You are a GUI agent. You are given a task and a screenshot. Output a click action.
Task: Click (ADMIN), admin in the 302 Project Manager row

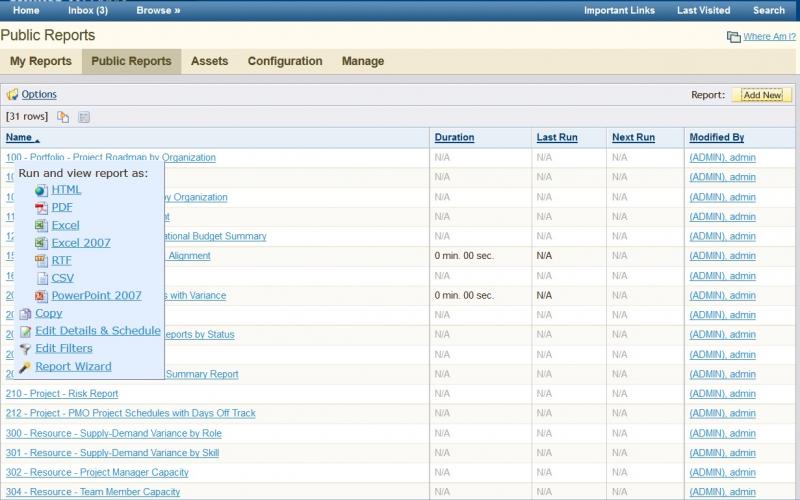pyautogui.click(x=722, y=472)
